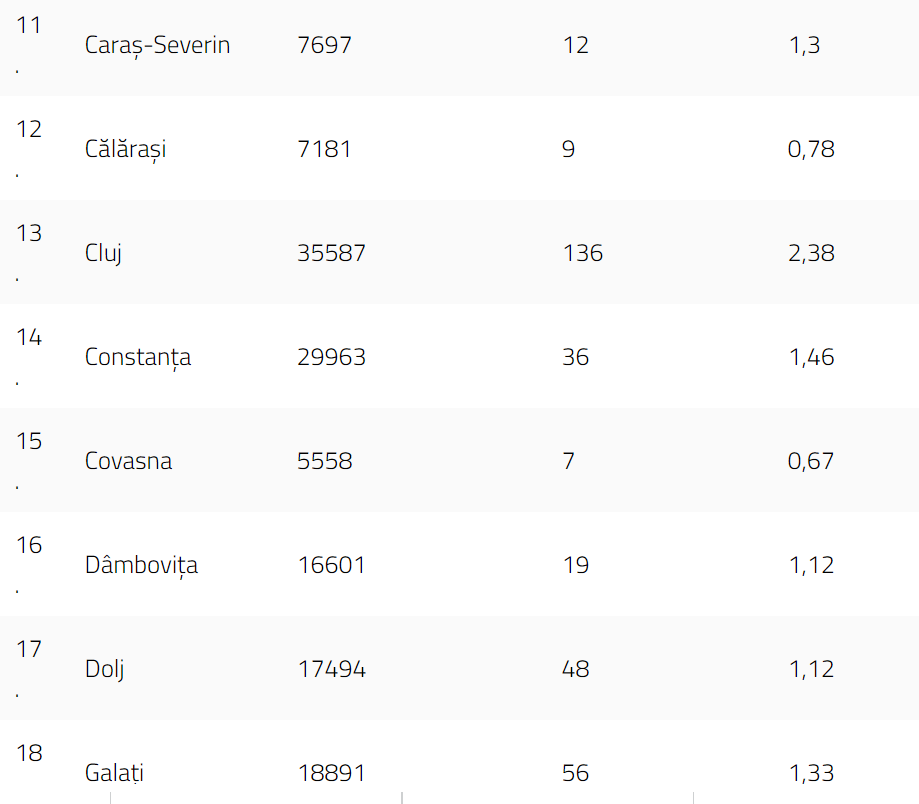Select the 1,33 value for Galați
This screenshot has height=804, width=919.
click(x=811, y=773)
